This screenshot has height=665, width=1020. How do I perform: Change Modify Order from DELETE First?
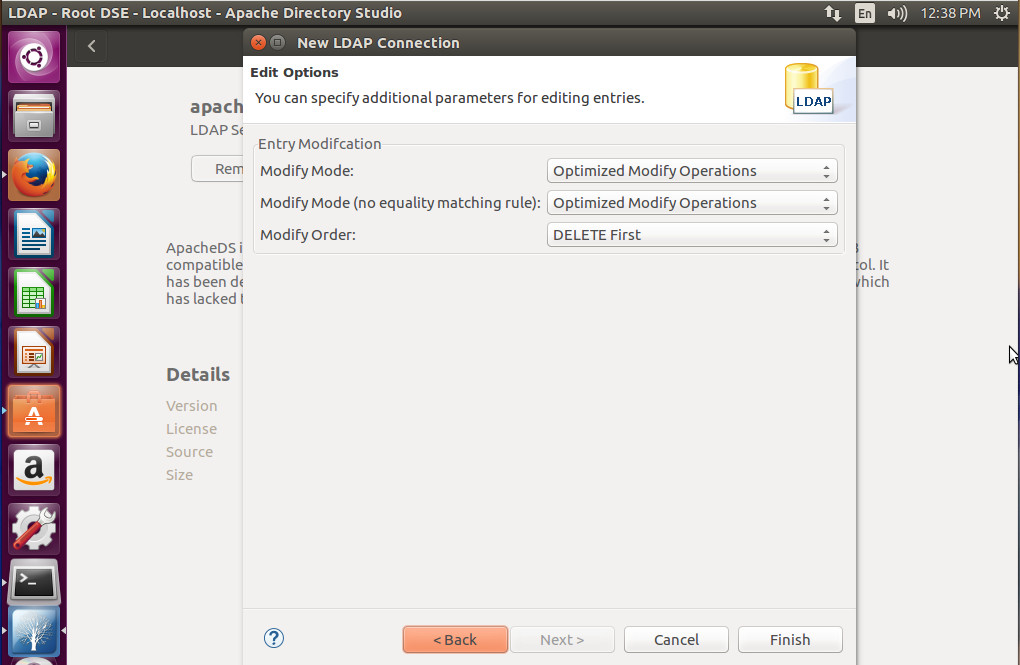[x=692, y=235]
